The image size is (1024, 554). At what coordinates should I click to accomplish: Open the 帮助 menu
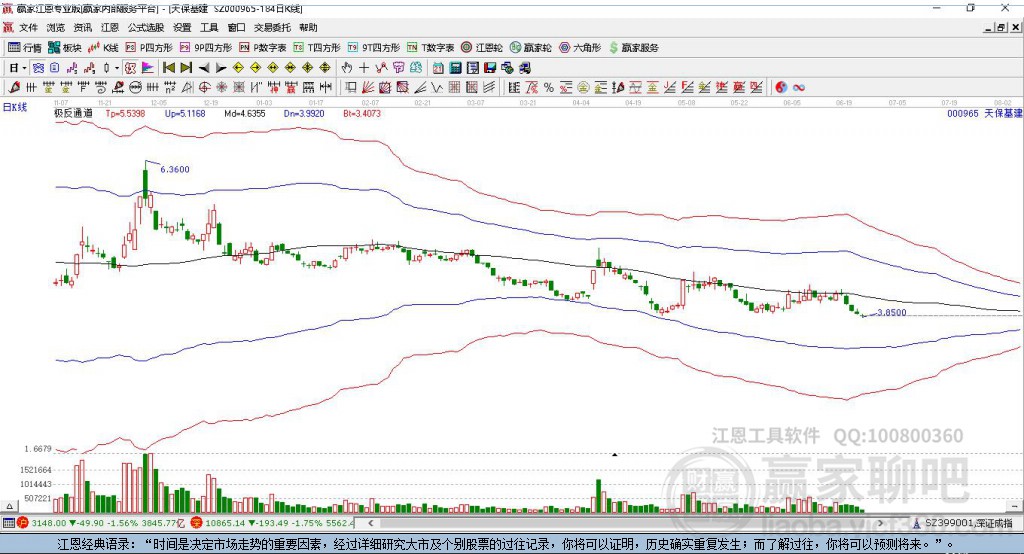pos(308,27)
